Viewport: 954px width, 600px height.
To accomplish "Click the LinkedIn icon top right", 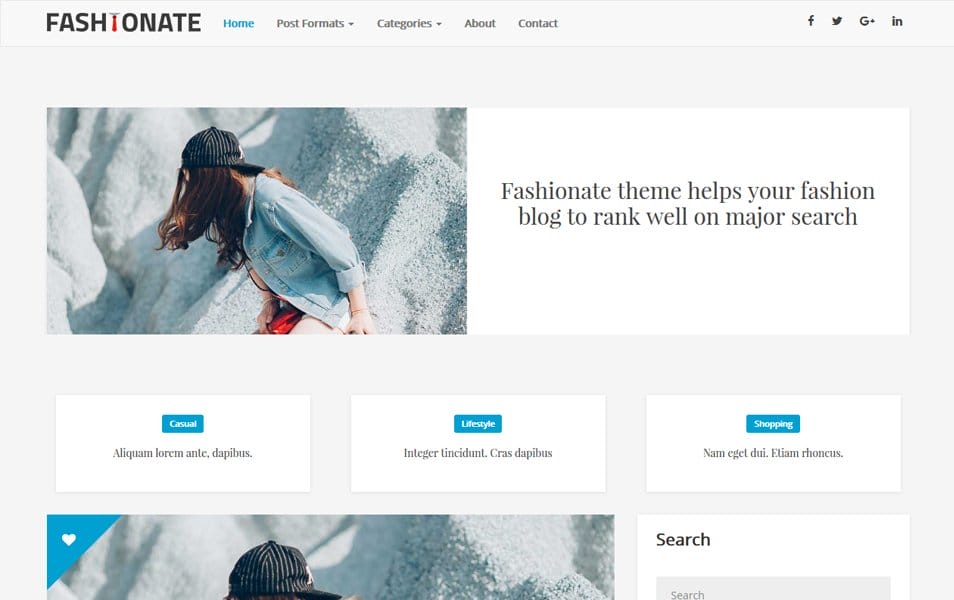I will coord(896,20).
